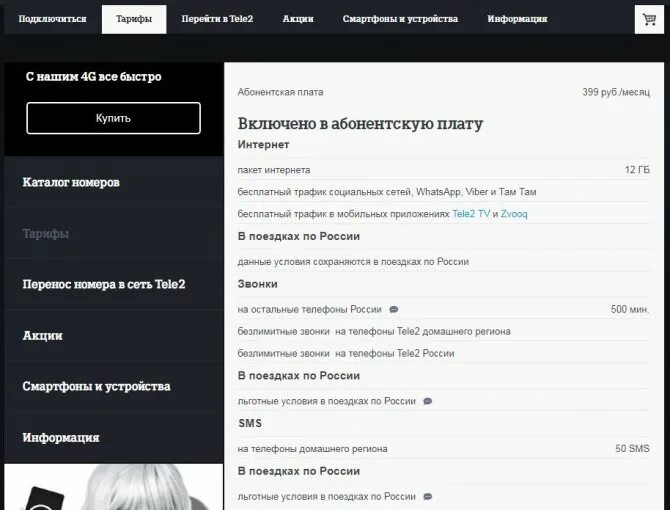Click the '12 ГБ' value

(x=637, y=170)
